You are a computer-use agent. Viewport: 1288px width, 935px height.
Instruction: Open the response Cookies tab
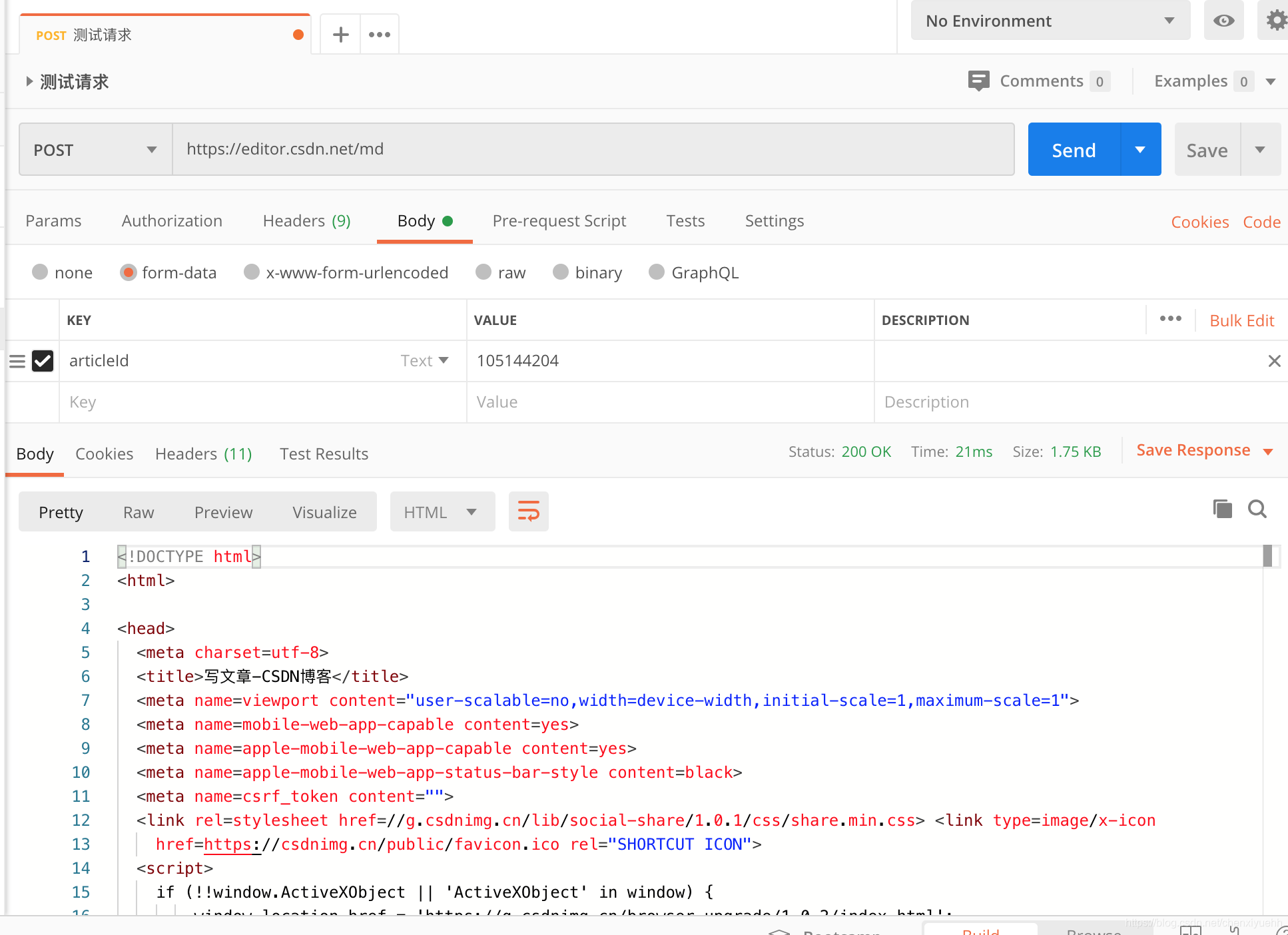[104, 454]
